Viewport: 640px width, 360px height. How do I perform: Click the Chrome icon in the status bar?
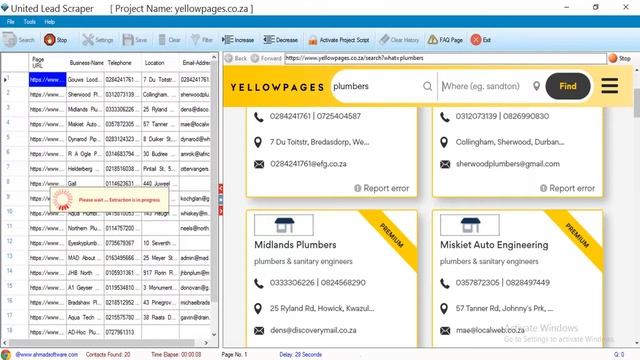click(6, 354)
